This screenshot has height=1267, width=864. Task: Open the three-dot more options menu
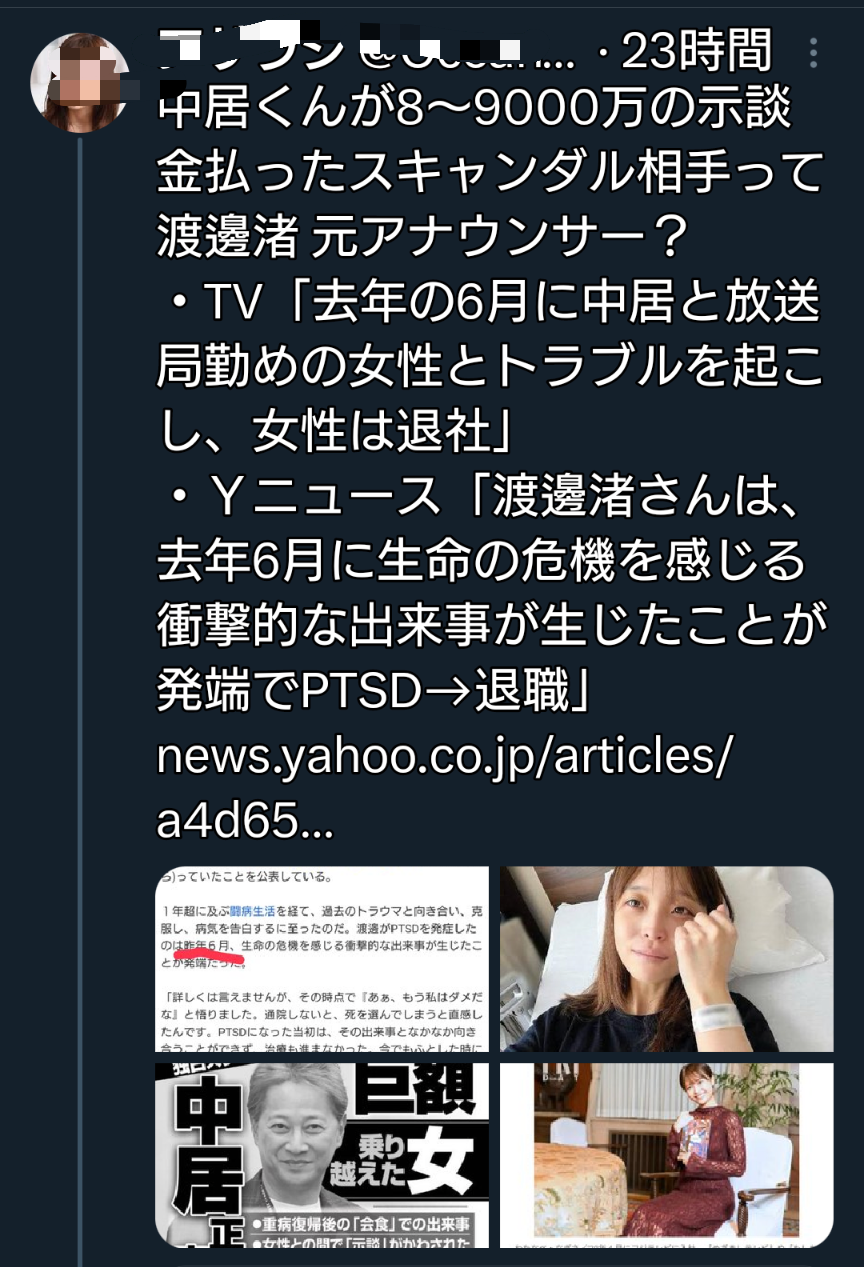coord(814,53)
